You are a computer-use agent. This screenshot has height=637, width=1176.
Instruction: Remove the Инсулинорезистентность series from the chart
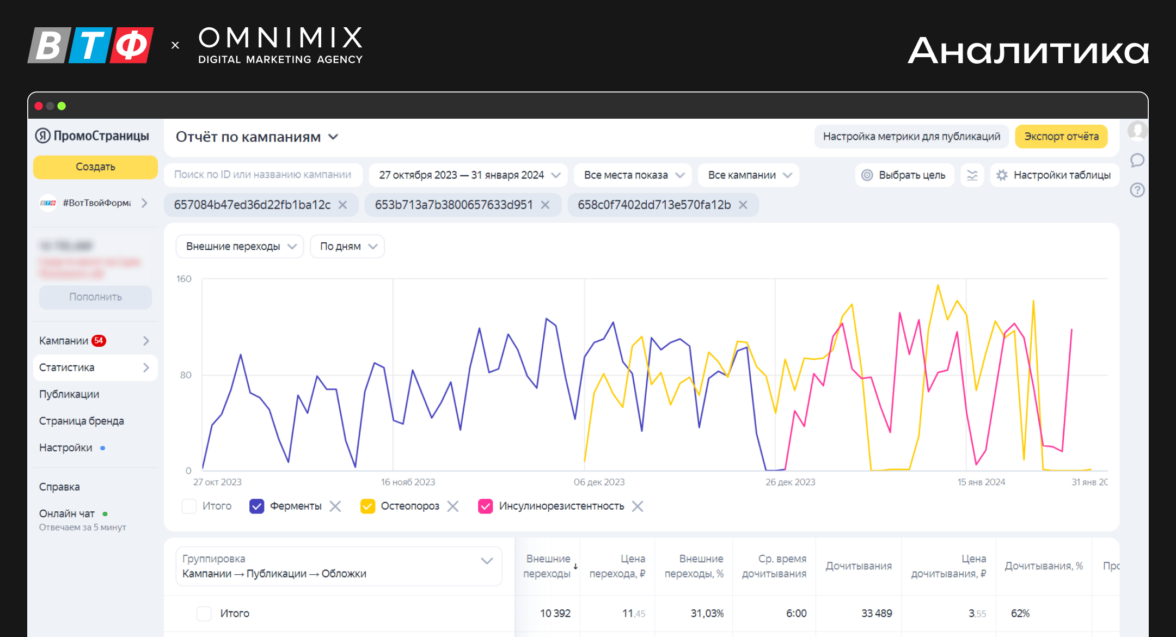coord(637,506)
